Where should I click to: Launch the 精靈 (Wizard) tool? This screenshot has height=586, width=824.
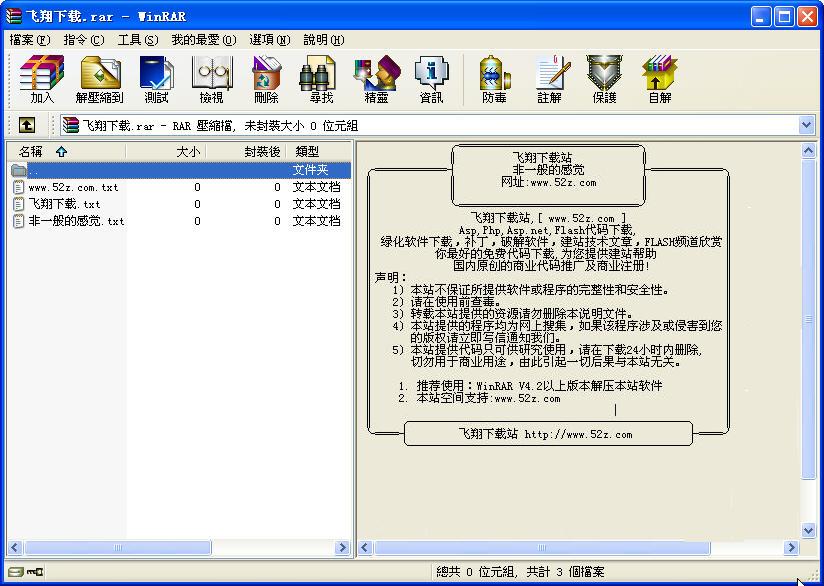[x=376, y=80]
